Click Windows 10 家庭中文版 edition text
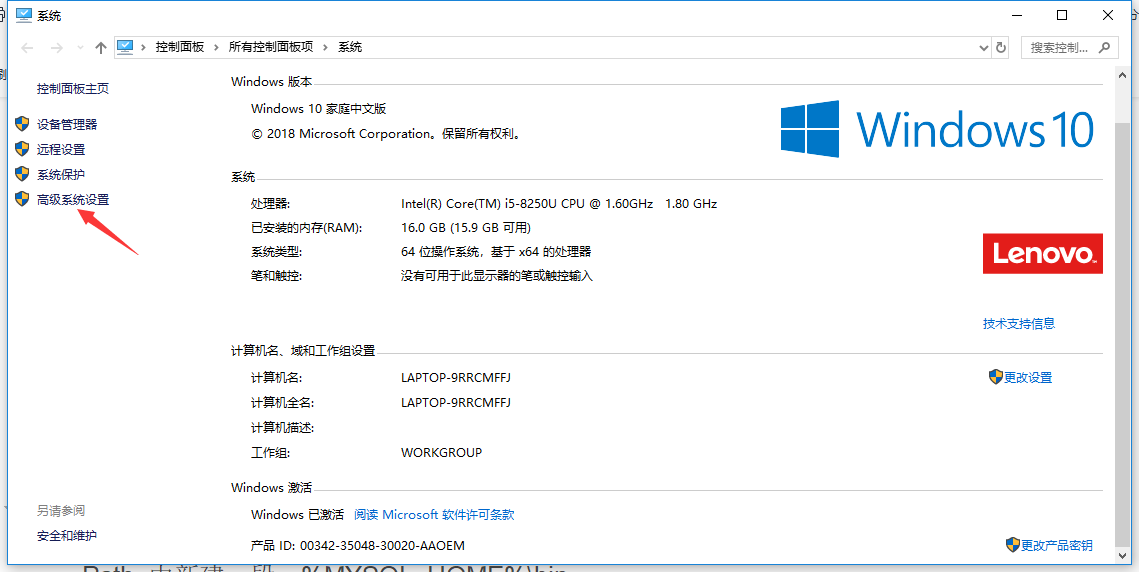This screenshot has height=572, width=1139. tap(318, 109)
